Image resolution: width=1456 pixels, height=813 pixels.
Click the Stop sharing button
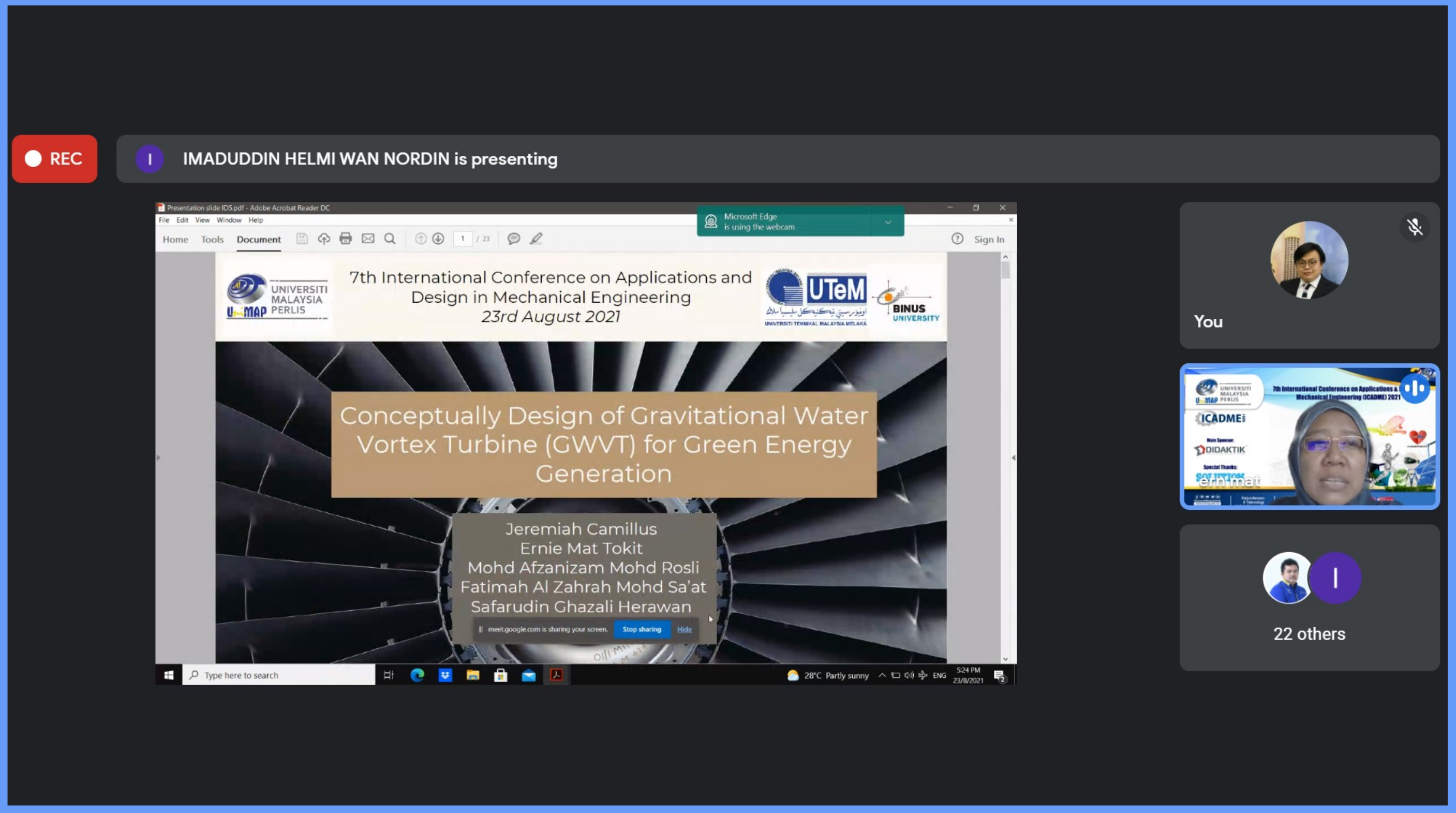coord(642,629)
